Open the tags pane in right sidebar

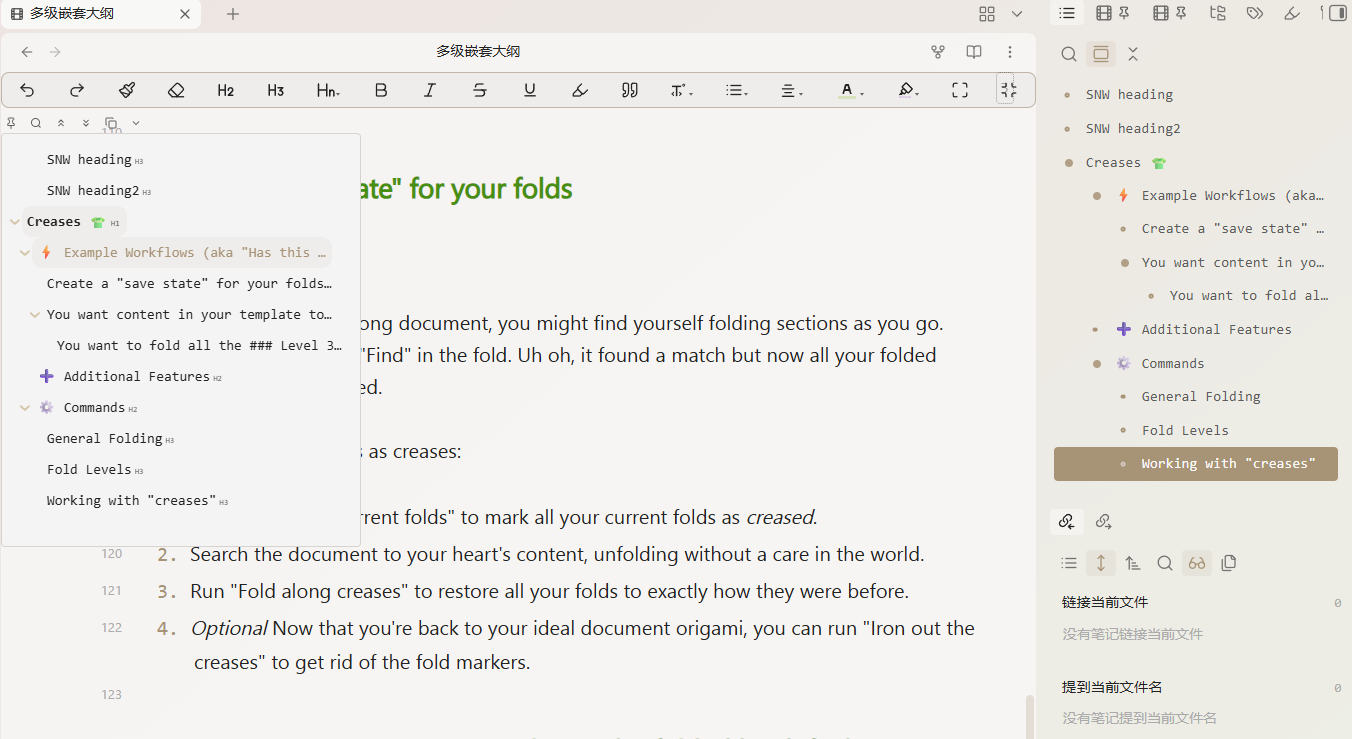click(x=1254, y=13)
